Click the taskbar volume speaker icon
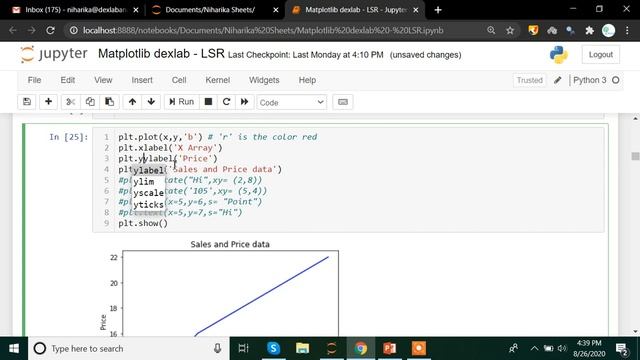Viewport: 640px width, 360px height. coord(562,348)
